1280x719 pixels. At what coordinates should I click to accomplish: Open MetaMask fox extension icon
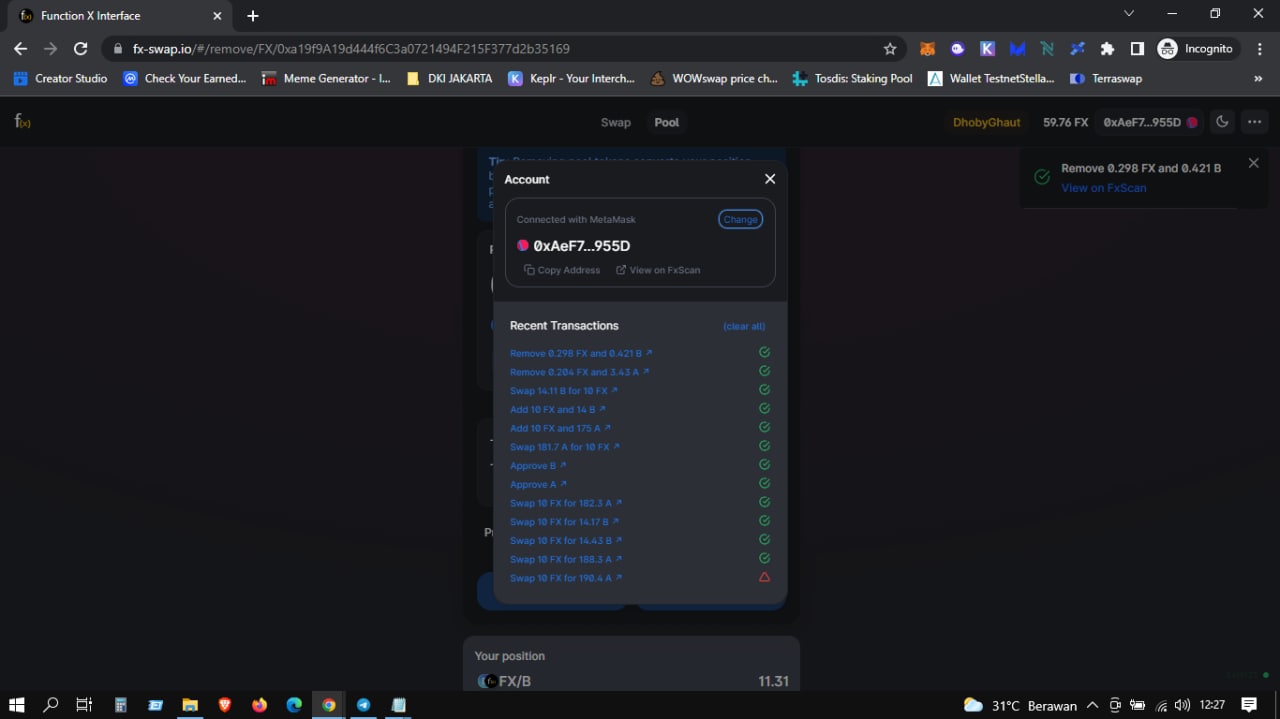point(927,48)
